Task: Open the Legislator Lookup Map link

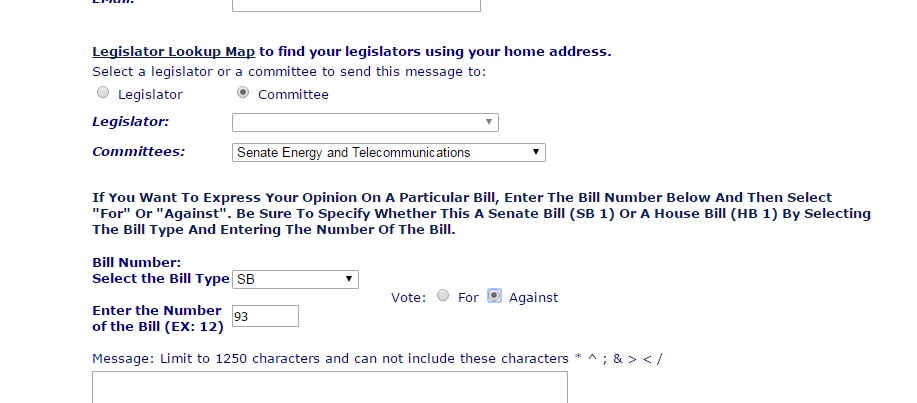Action: [x=173, y=51]
